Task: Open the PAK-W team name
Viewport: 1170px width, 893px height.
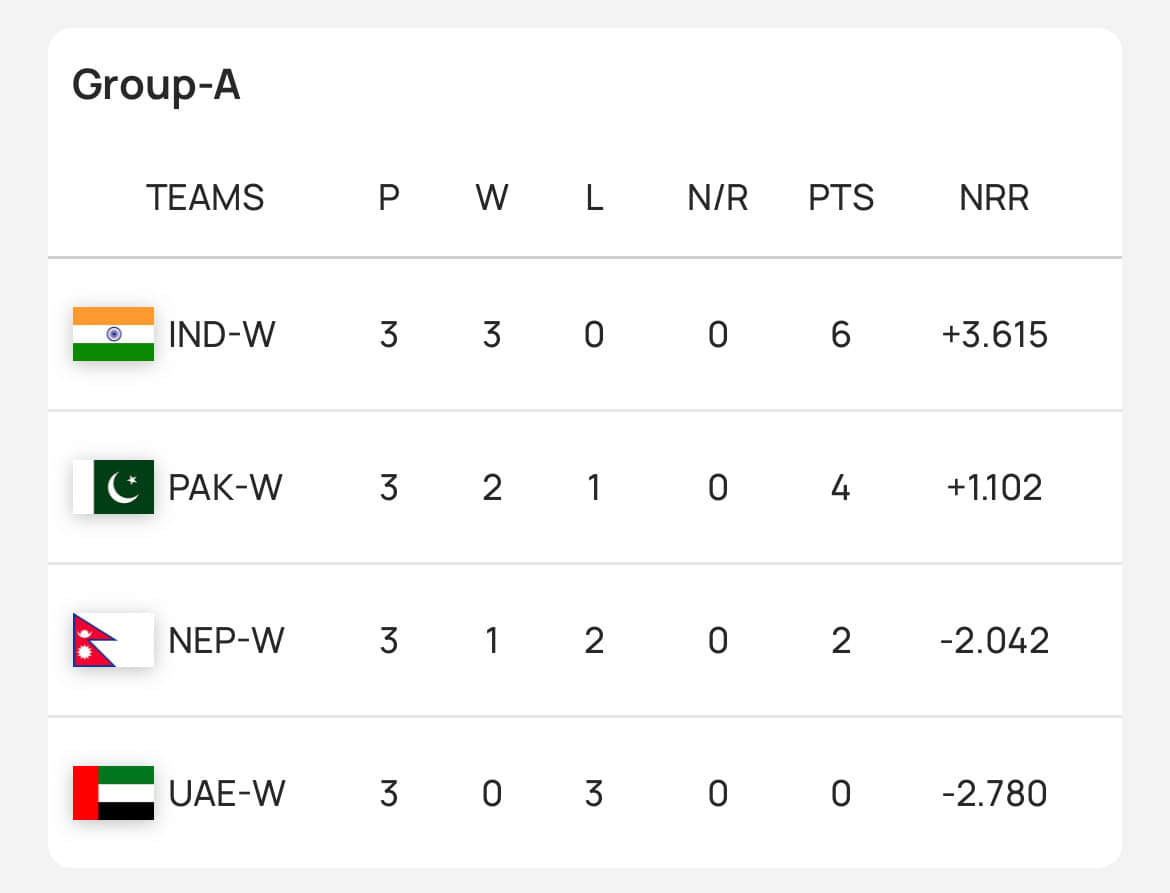Action: [226, 487]
